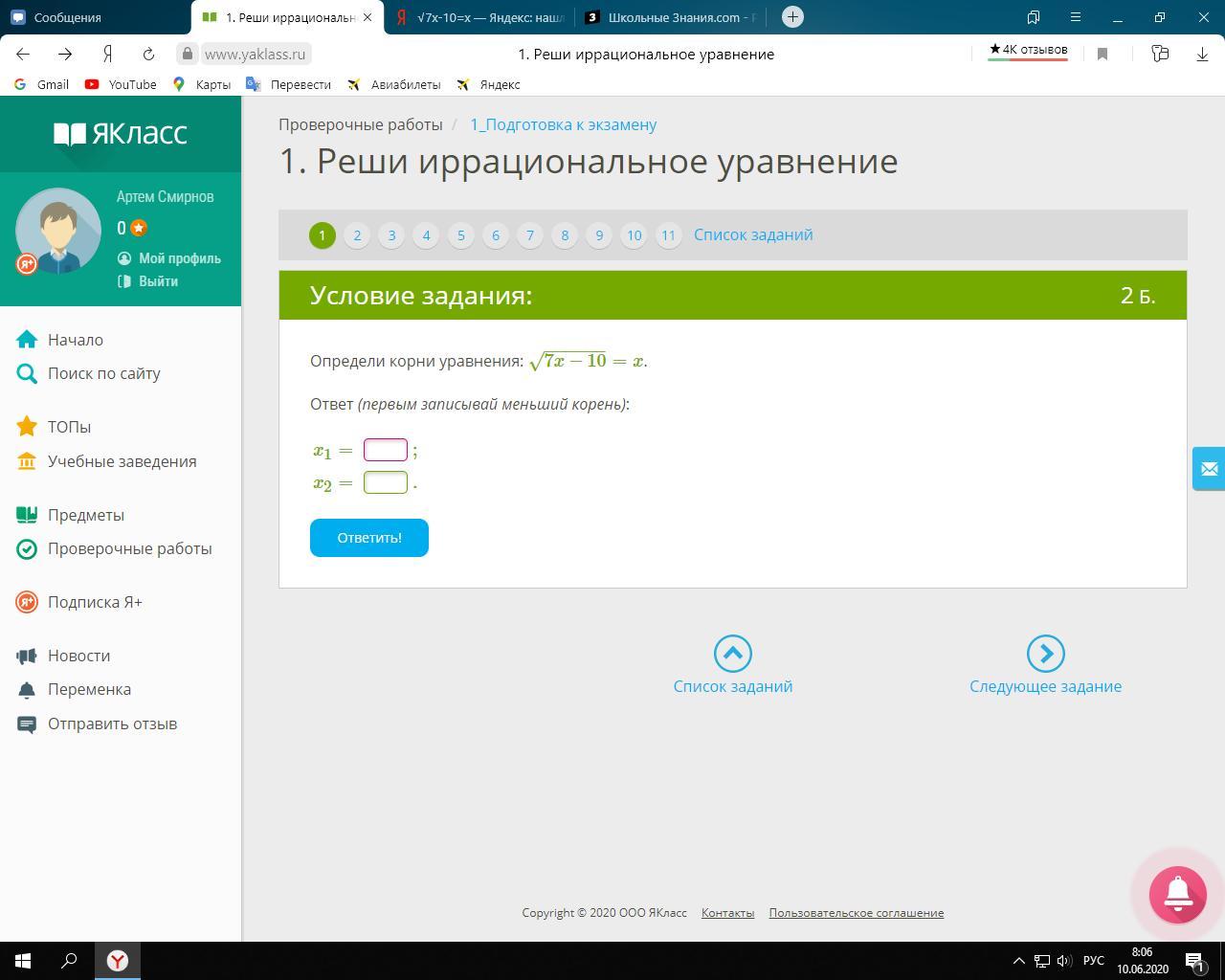Click Отправить отзыв
Screen dimensions: 1225x980
pyautogui.click(x=113, y=724)
